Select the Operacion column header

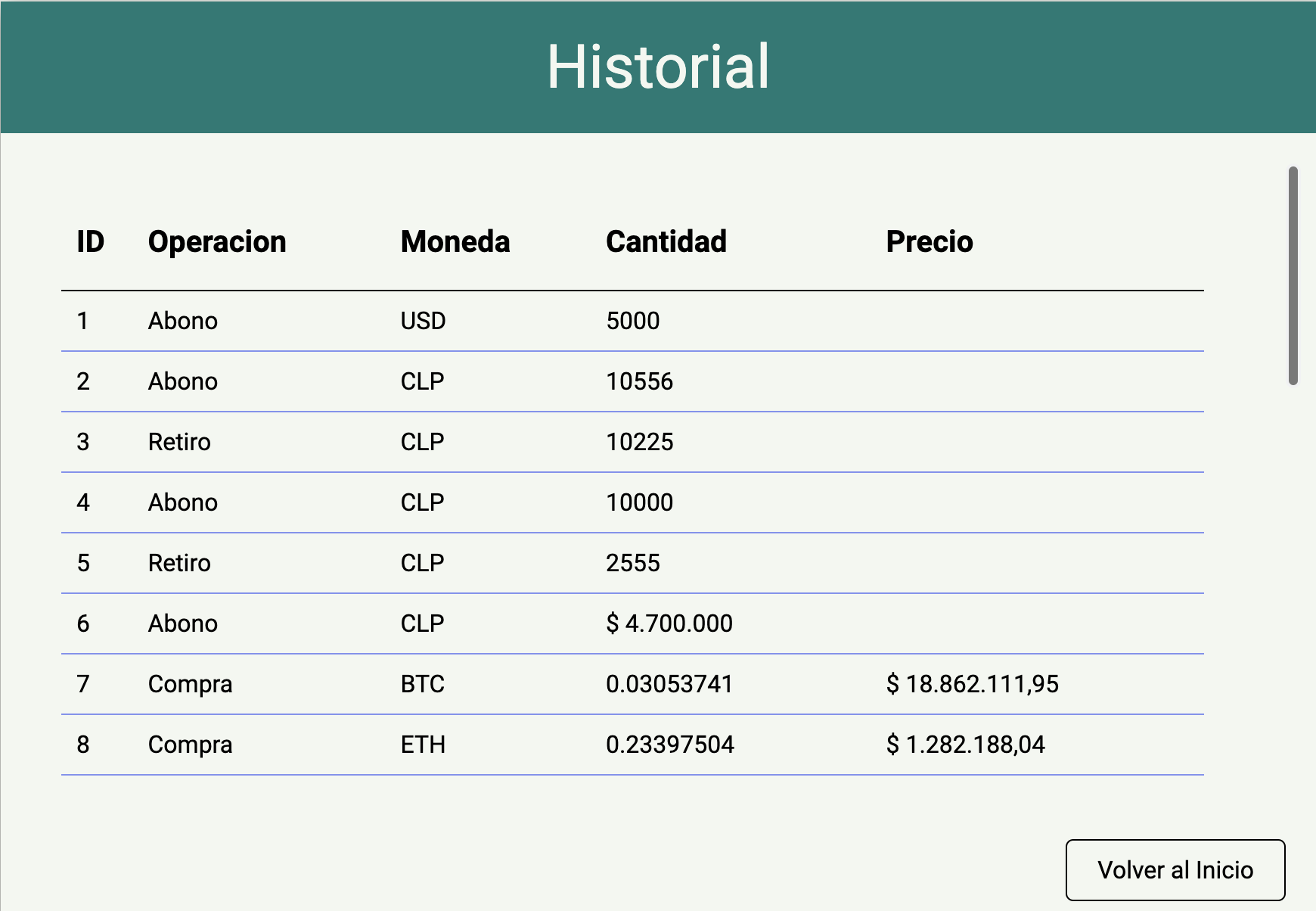click(x=217, y=242)
